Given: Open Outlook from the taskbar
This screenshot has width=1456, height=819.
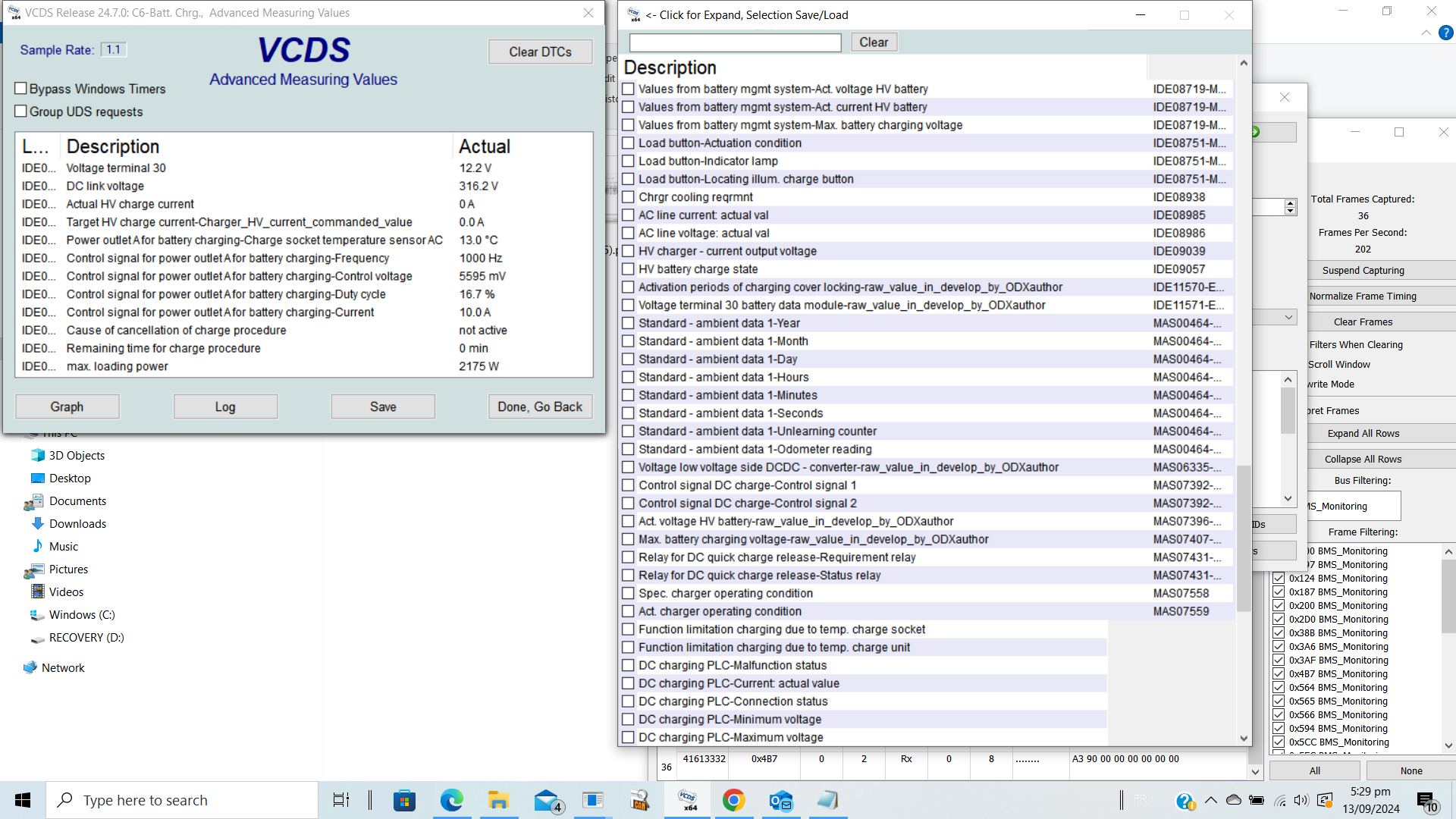Looking at the screenshot, I should tap(780, 800).
